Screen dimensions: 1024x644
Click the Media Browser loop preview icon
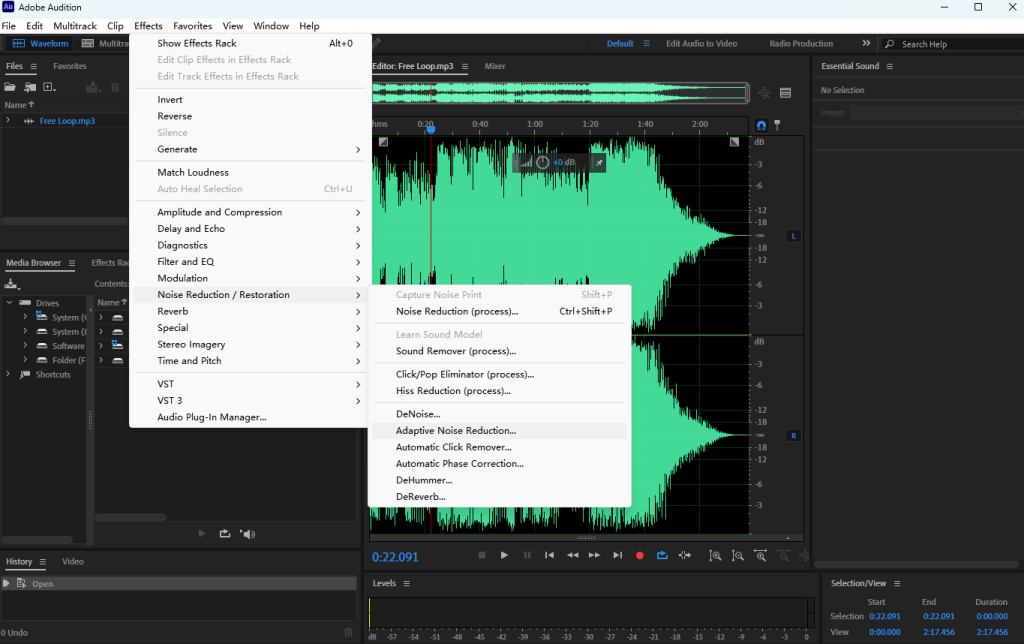225,534
